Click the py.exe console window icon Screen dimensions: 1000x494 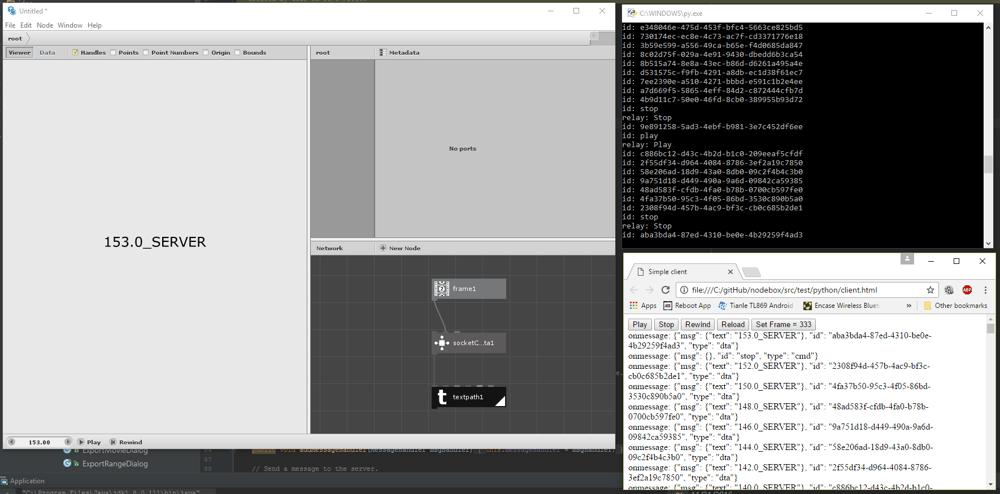tap(631, 13)
